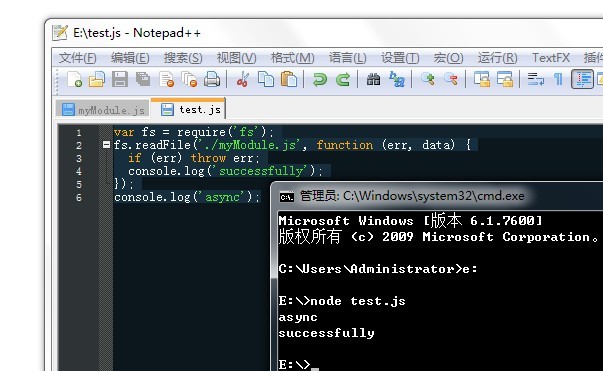Redo the edit with the green arrow
The image size is (603, 371).
tap(343, 79)
